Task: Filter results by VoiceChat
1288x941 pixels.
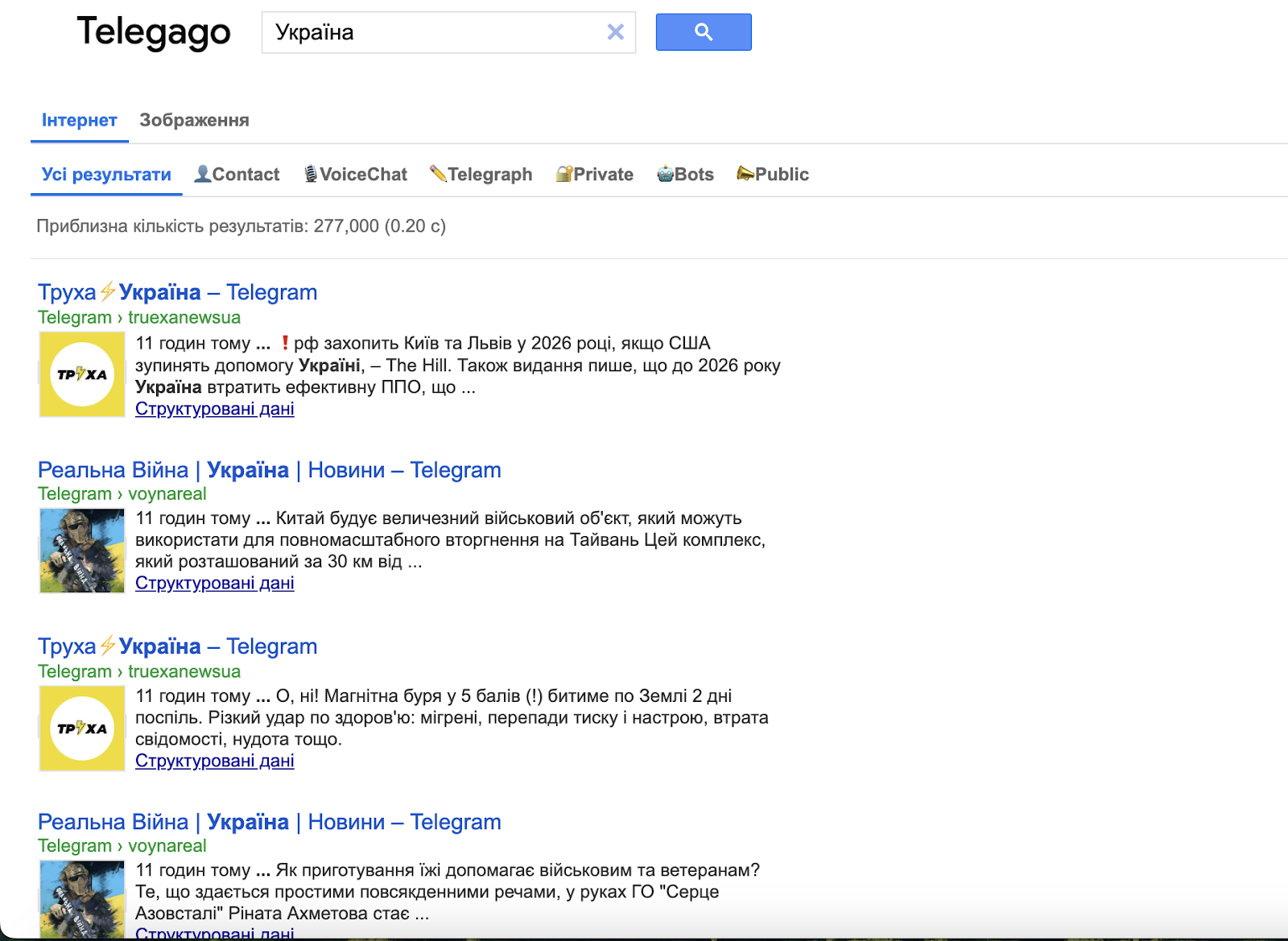Action: (355, 175)
